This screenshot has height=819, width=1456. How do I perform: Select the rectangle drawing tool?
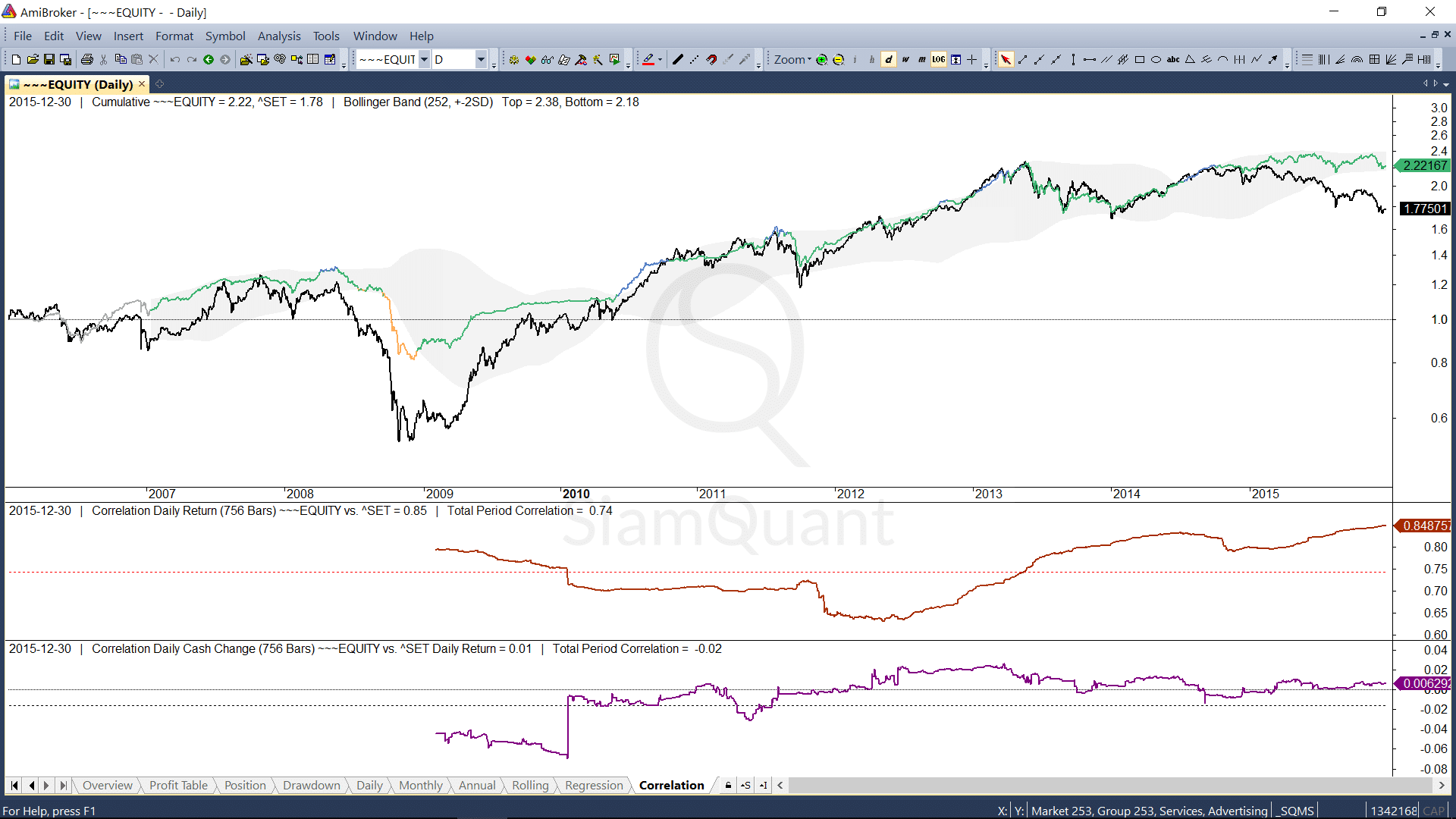pos(1139,59)
